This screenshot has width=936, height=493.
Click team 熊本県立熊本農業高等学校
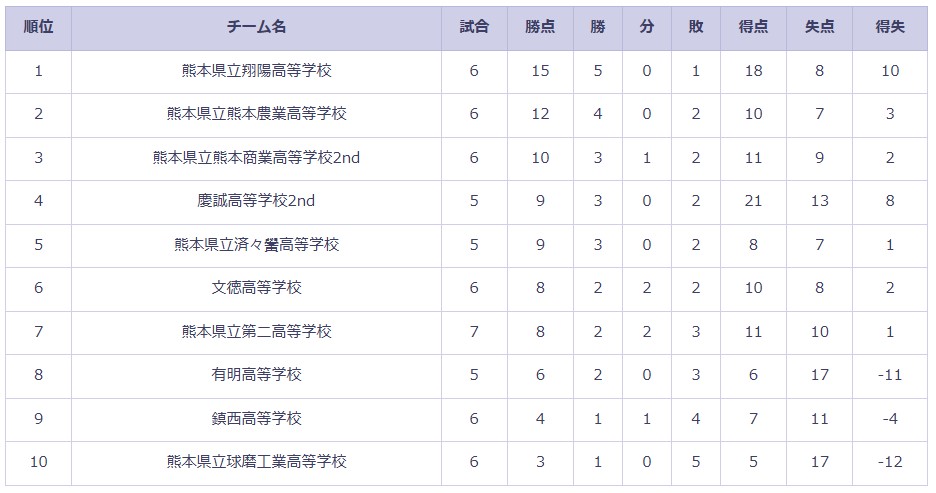pyautogui.click(x=257, y=114)
